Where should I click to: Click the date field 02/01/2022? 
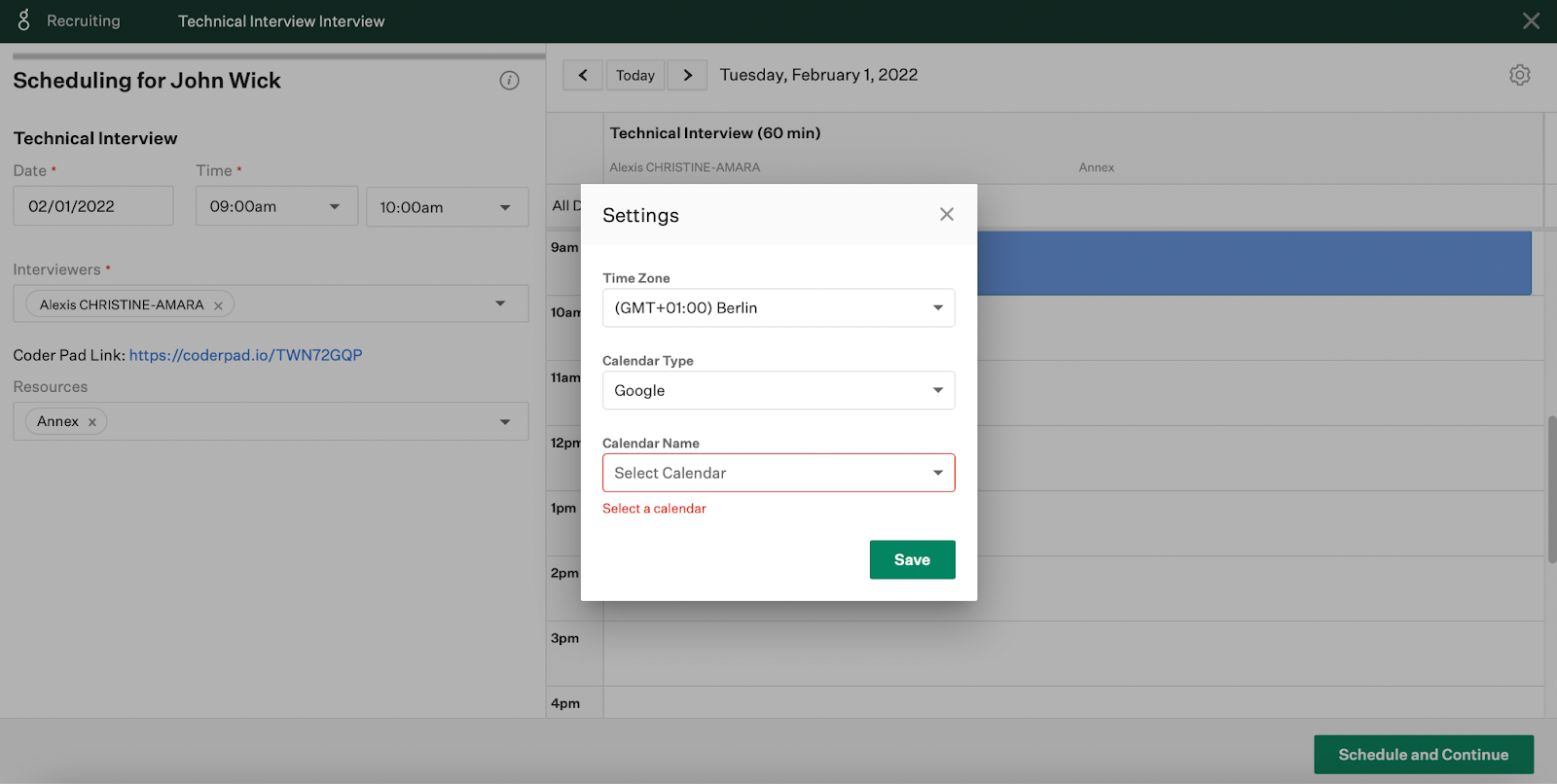(93, 206)
